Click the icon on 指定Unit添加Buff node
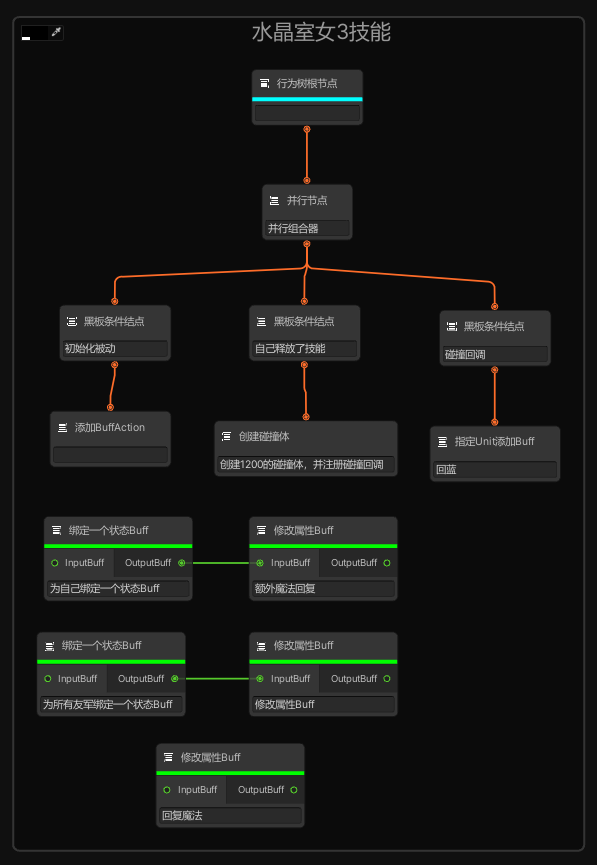The height and width of the screenshot is (865, 597). (442, 441)
